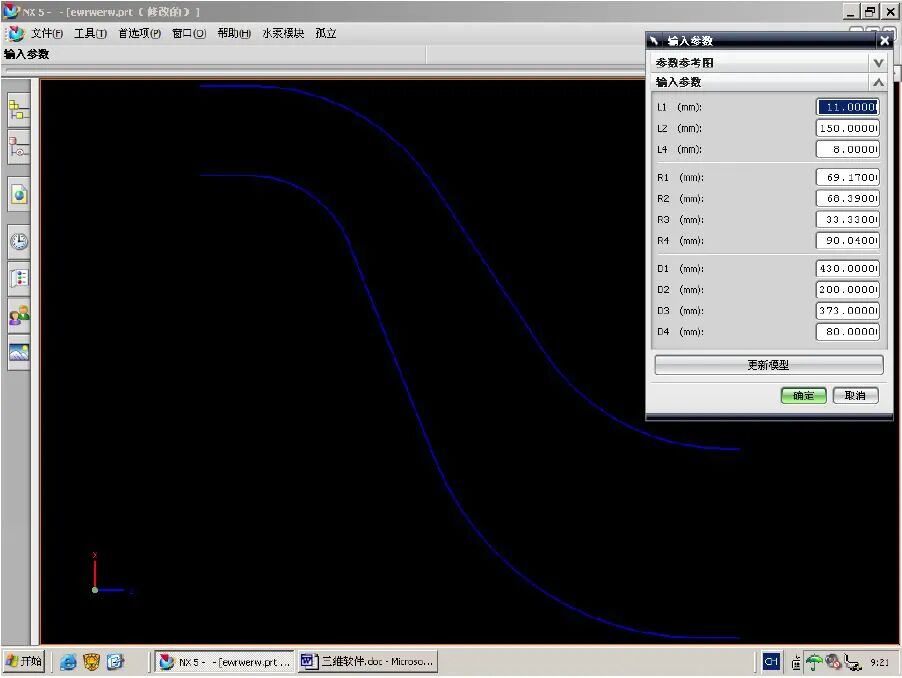The image size is (902, 678).
Task: Click the 开始 Start button
Action: pos(25,661)
